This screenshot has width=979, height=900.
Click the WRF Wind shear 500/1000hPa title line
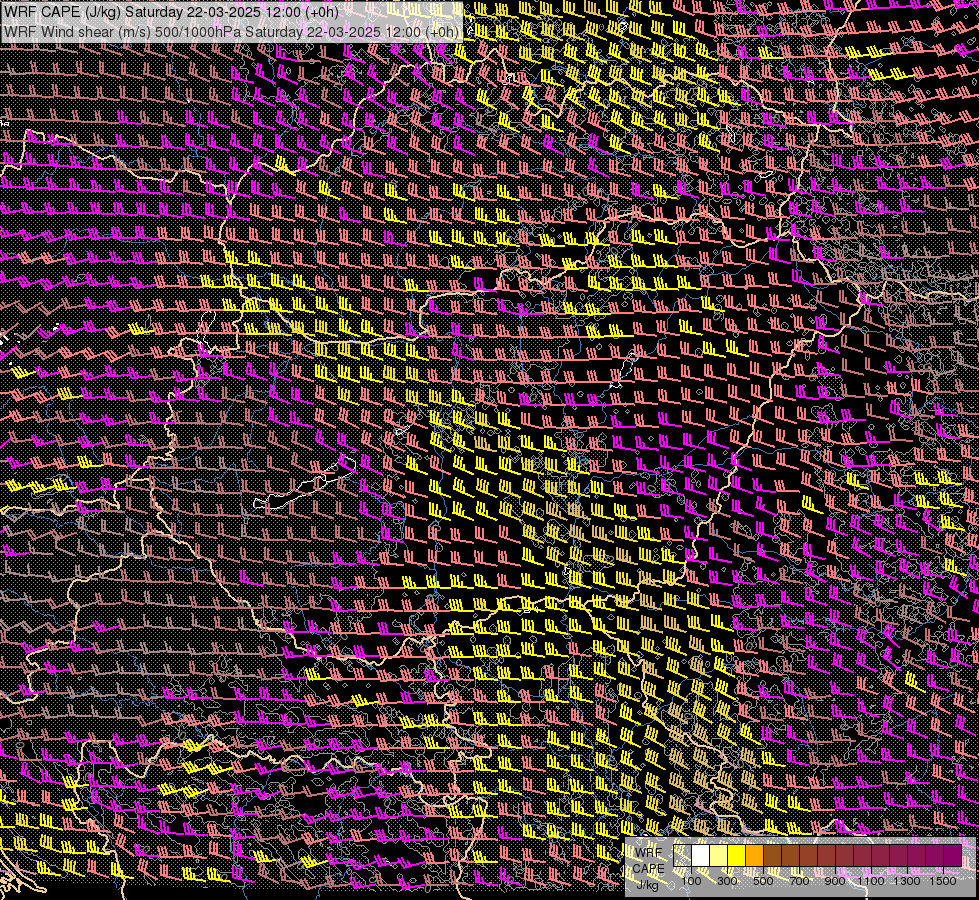click(x=232, y=31)
